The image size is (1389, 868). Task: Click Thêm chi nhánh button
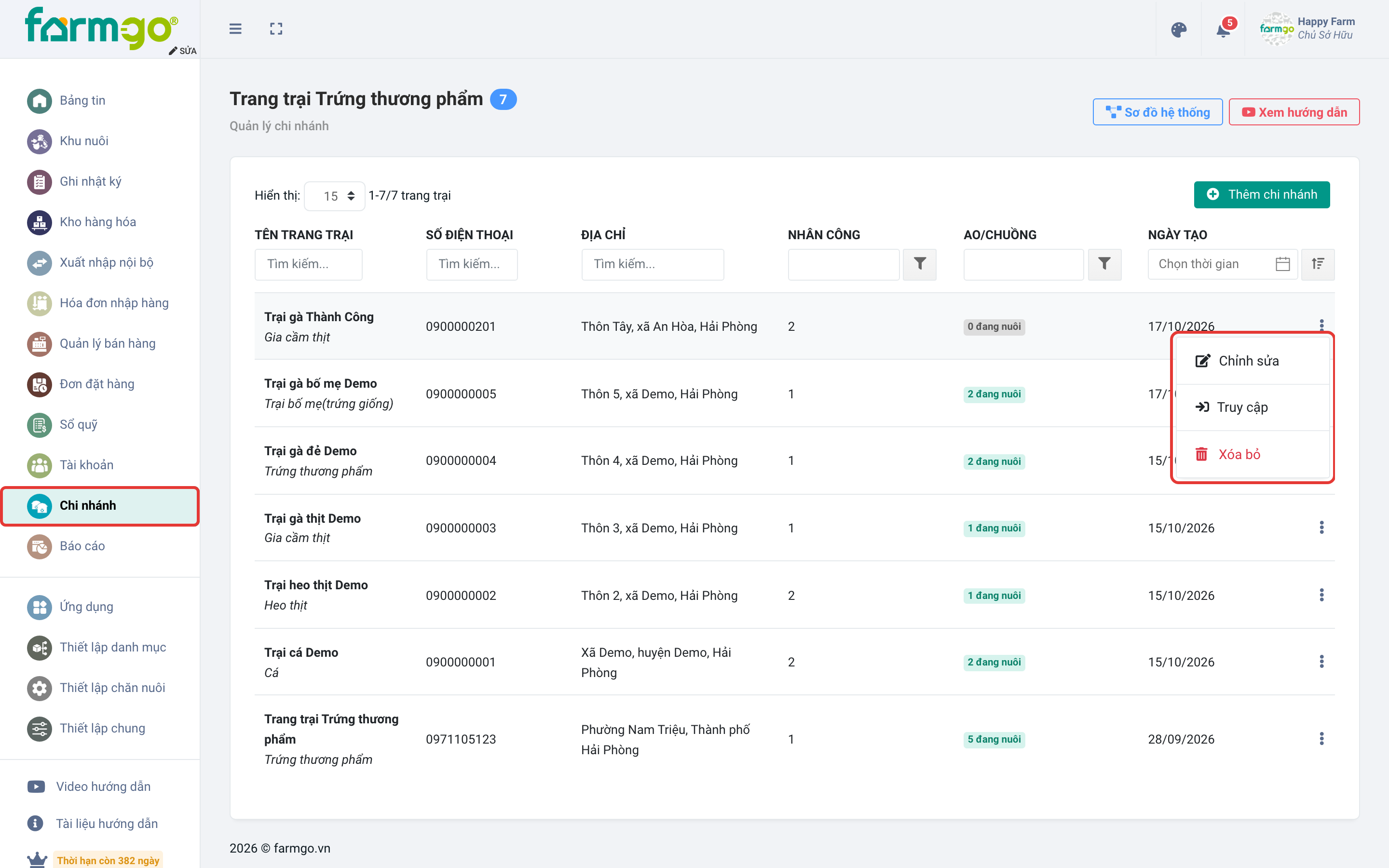click(1262, 195)
